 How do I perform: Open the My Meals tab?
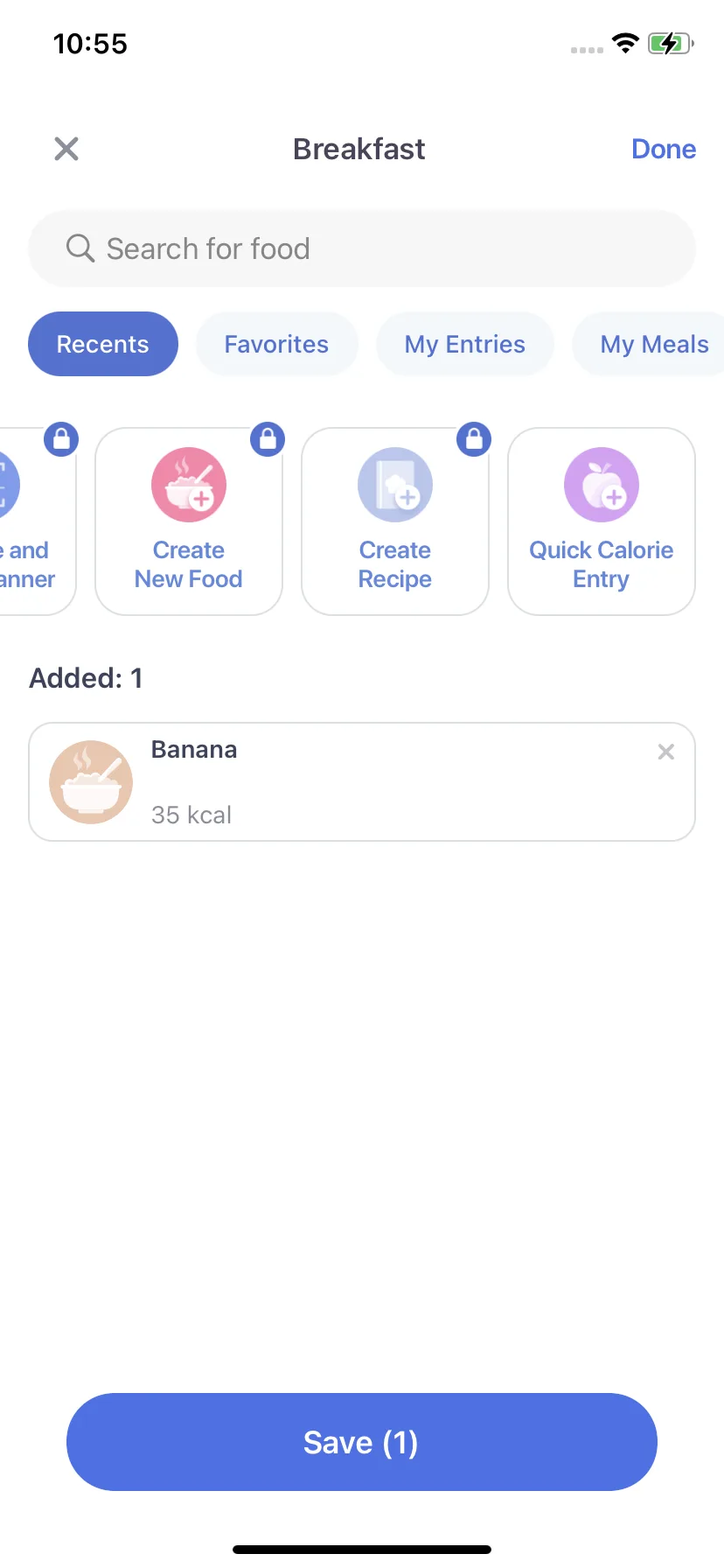click(652, 344)
